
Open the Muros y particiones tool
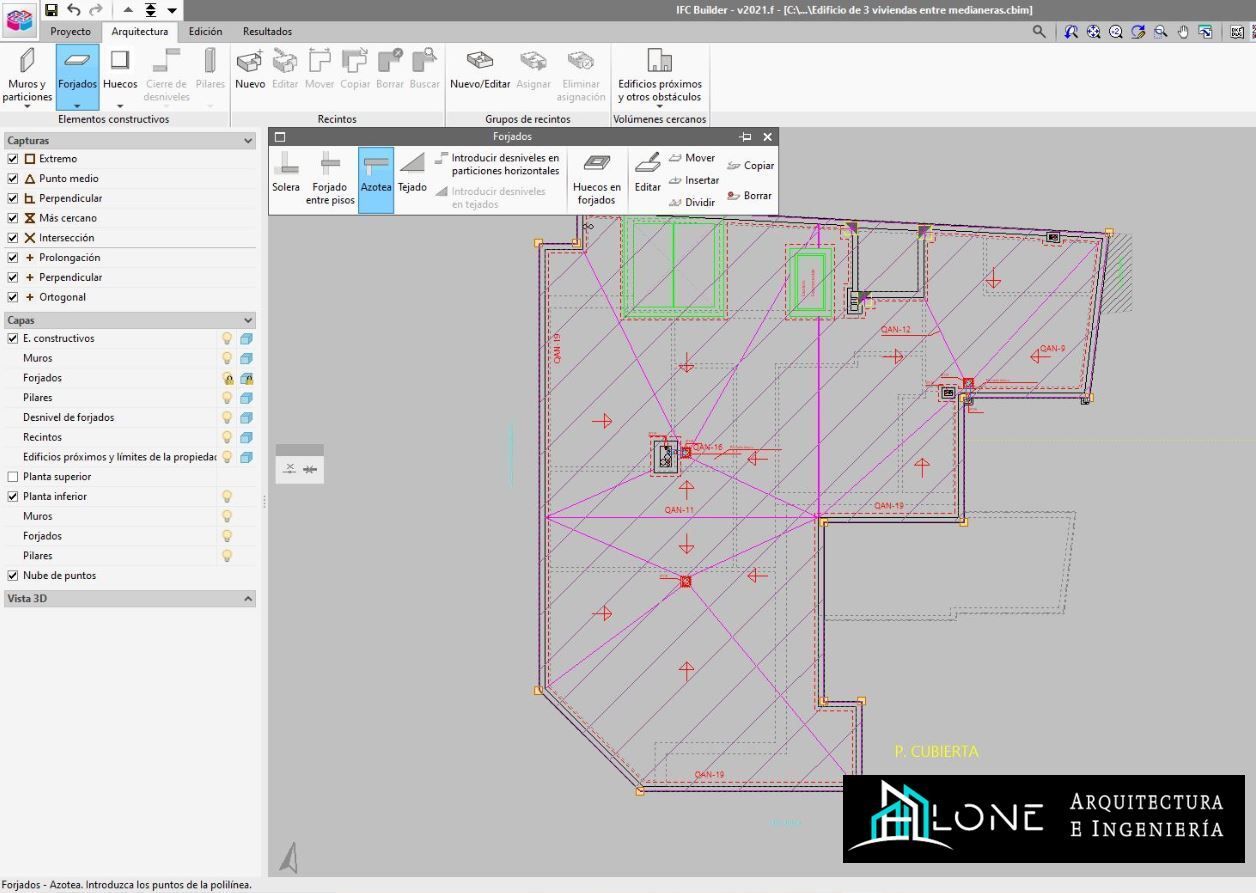(x=27, y=76)
